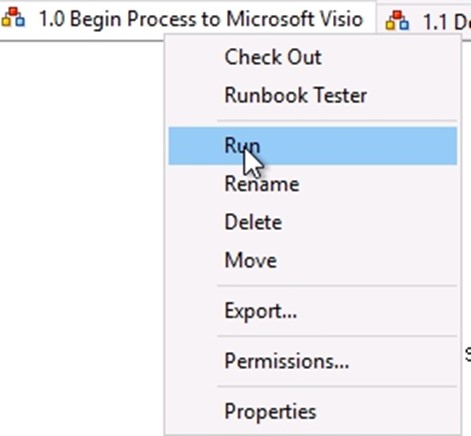Switch to the 1.0 Begin Process to Microsoft Visio tab

click(x=188, y=19)
